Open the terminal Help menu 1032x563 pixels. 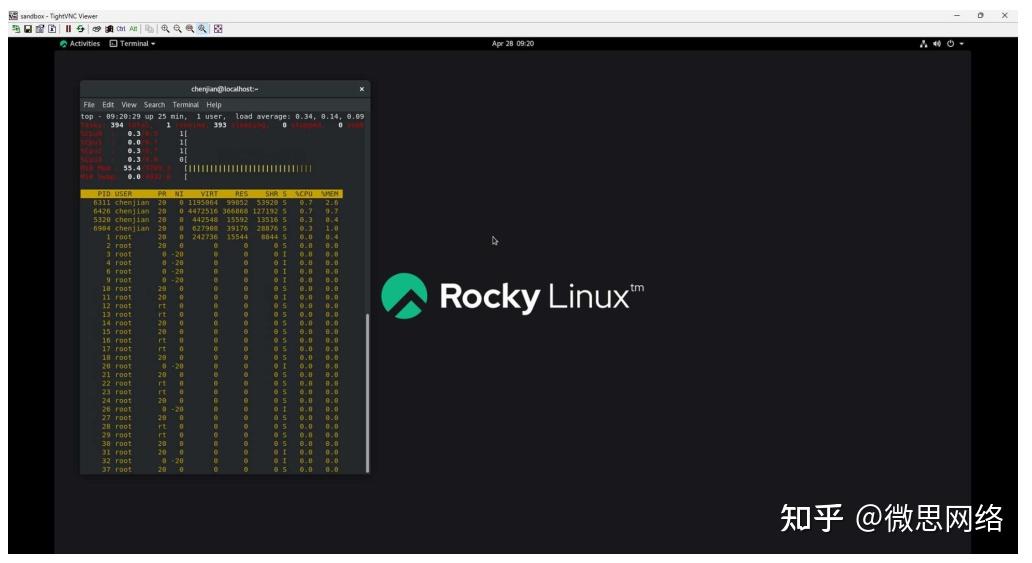214,105
